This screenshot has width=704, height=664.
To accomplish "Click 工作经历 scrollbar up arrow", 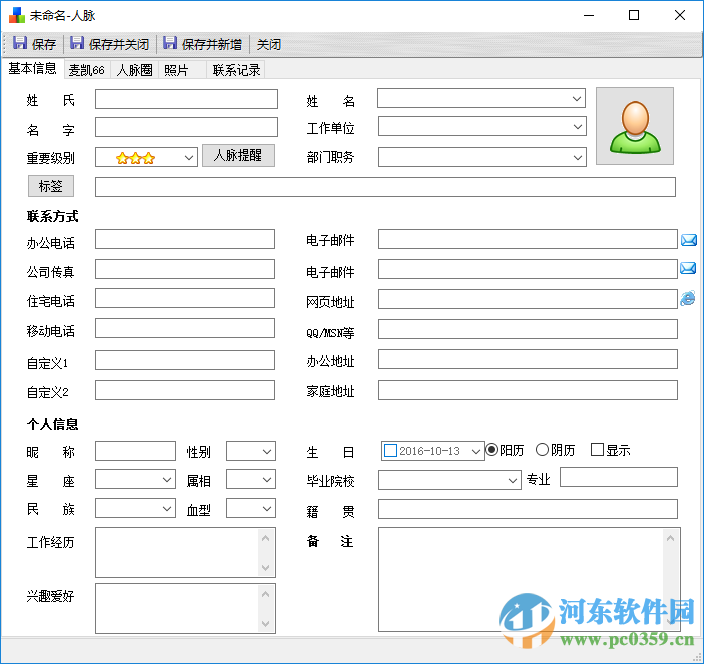I will [x=266, y=538].
